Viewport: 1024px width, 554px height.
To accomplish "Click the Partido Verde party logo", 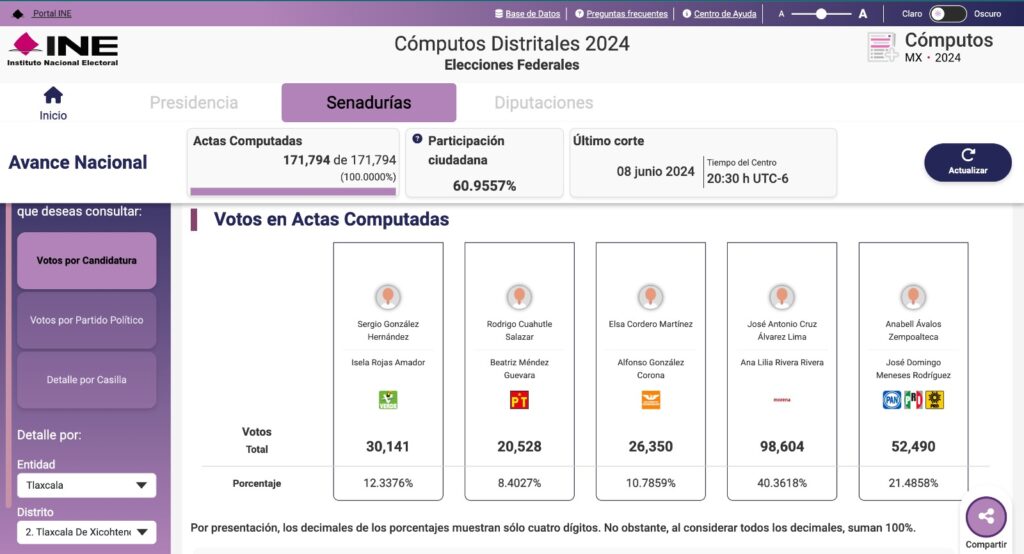I will 388,400.
